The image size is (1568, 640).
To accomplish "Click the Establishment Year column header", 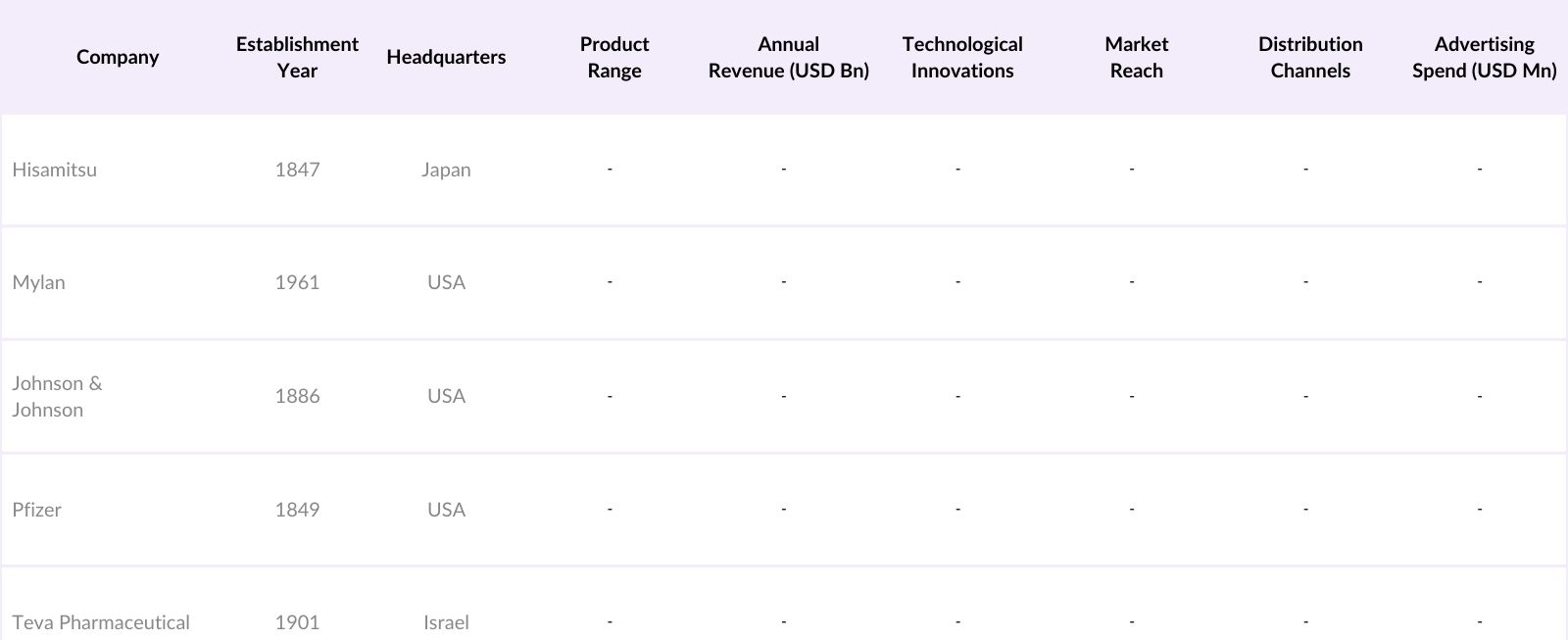I will [x=297, y=57].
